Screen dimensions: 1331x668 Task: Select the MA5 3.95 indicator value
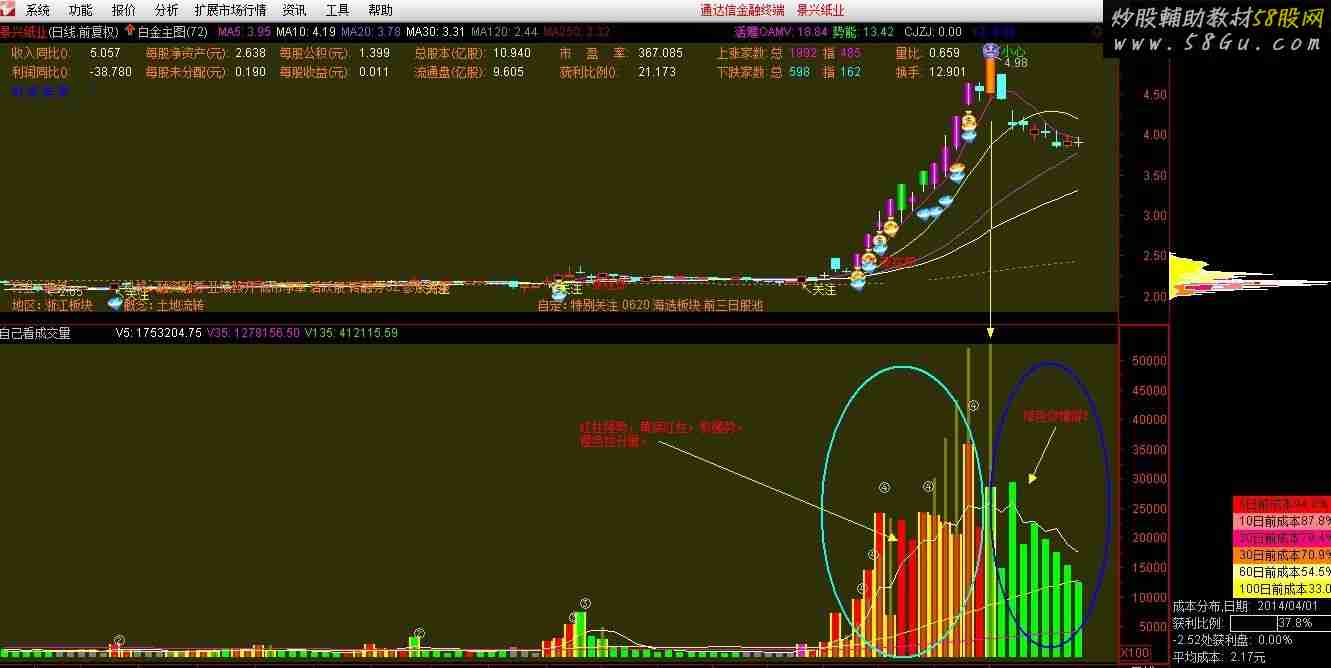[244, 32]
